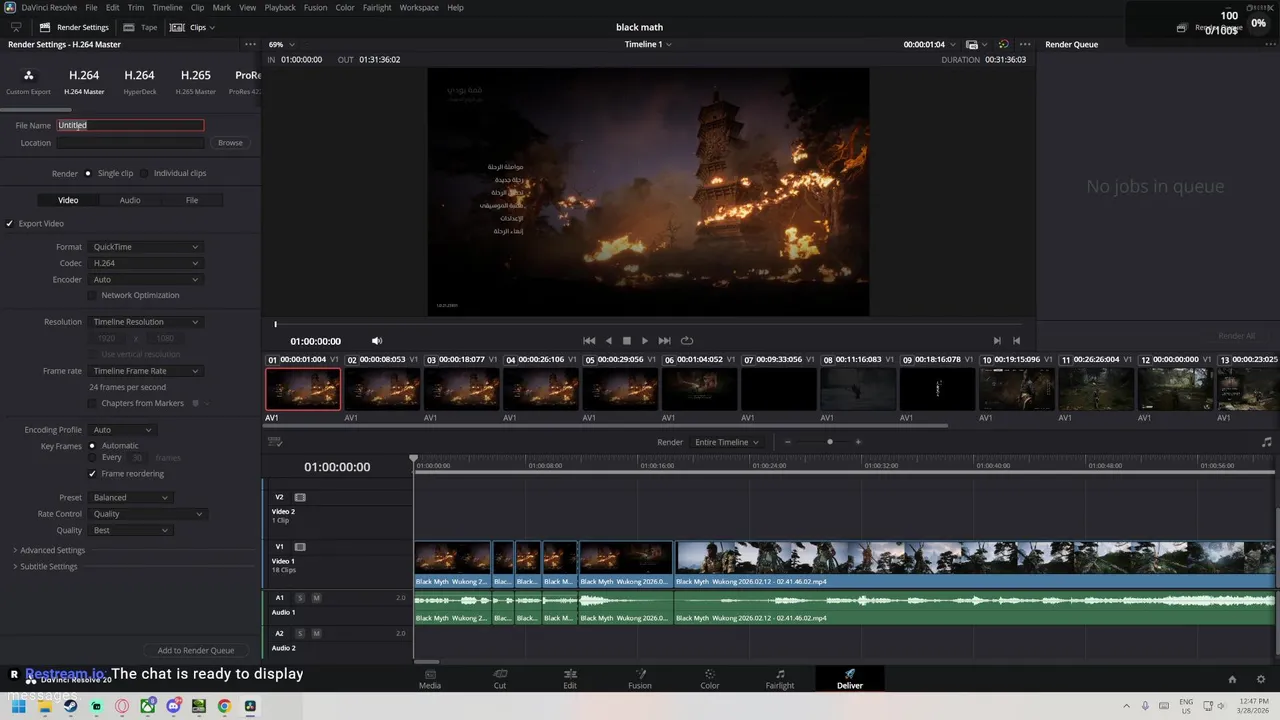
Task: Open the Encoder dropdown
Action: [x=145, y=280]
